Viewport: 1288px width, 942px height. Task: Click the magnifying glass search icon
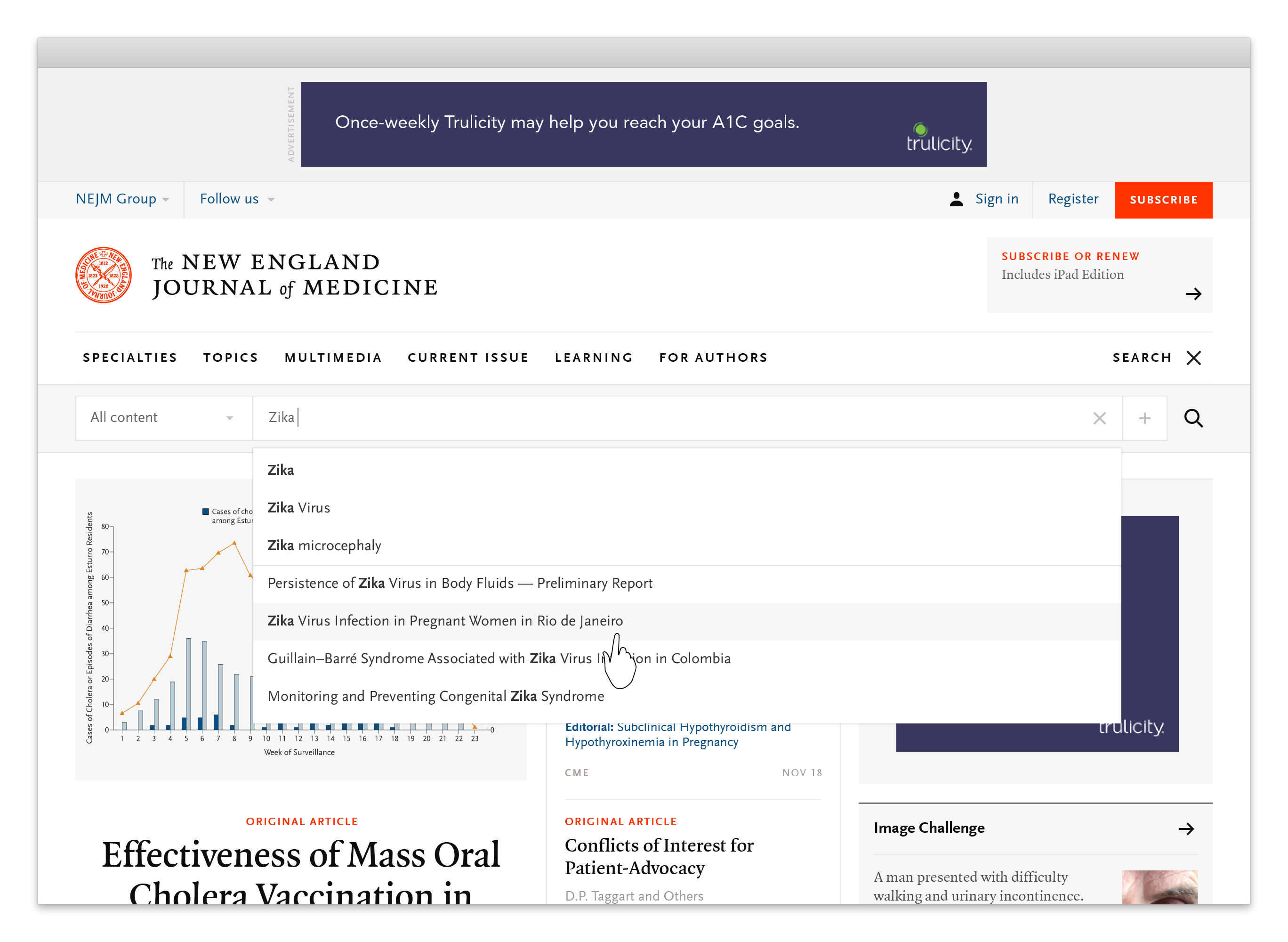(x=1193, y=418)
